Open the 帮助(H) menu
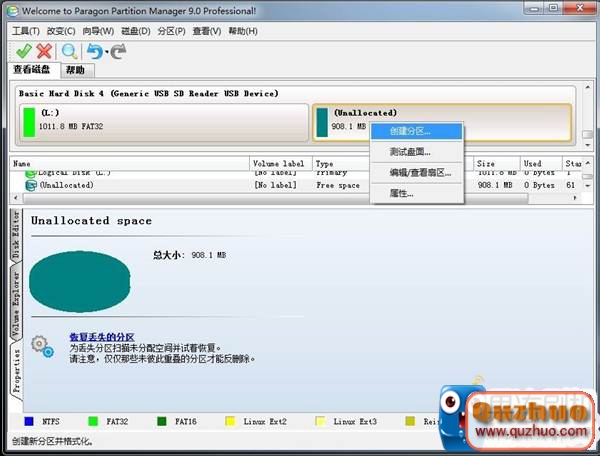The image size is (600, 456). click(243, 31)
